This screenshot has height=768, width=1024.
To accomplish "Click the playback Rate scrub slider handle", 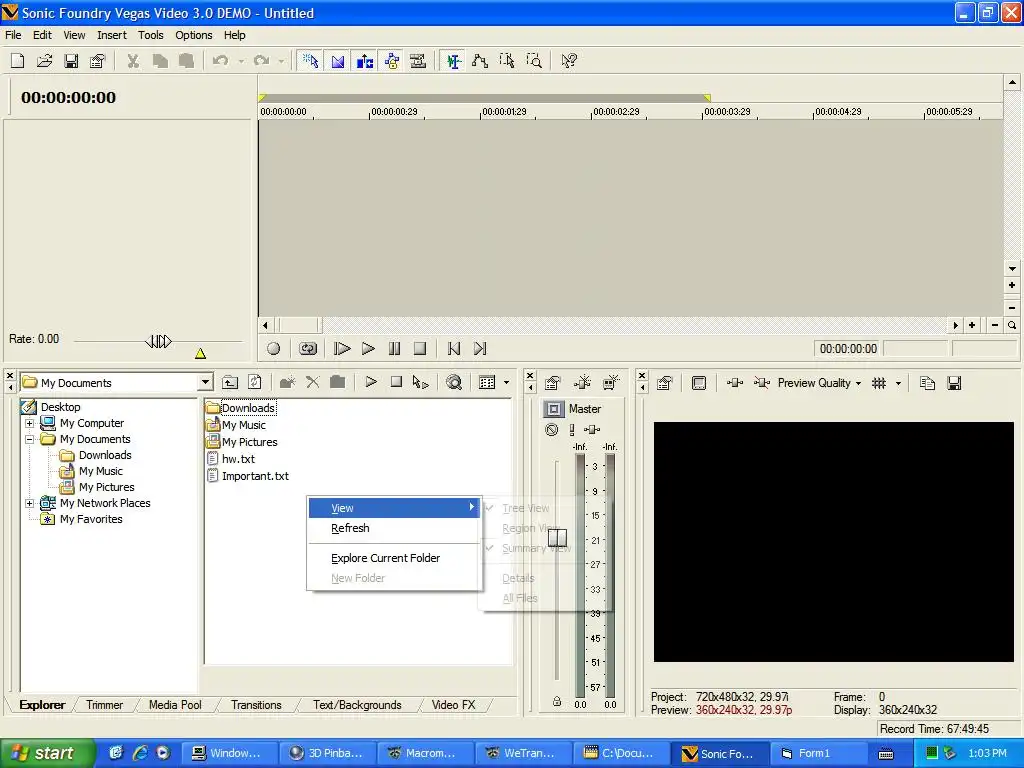I will (x=158, y=341).
